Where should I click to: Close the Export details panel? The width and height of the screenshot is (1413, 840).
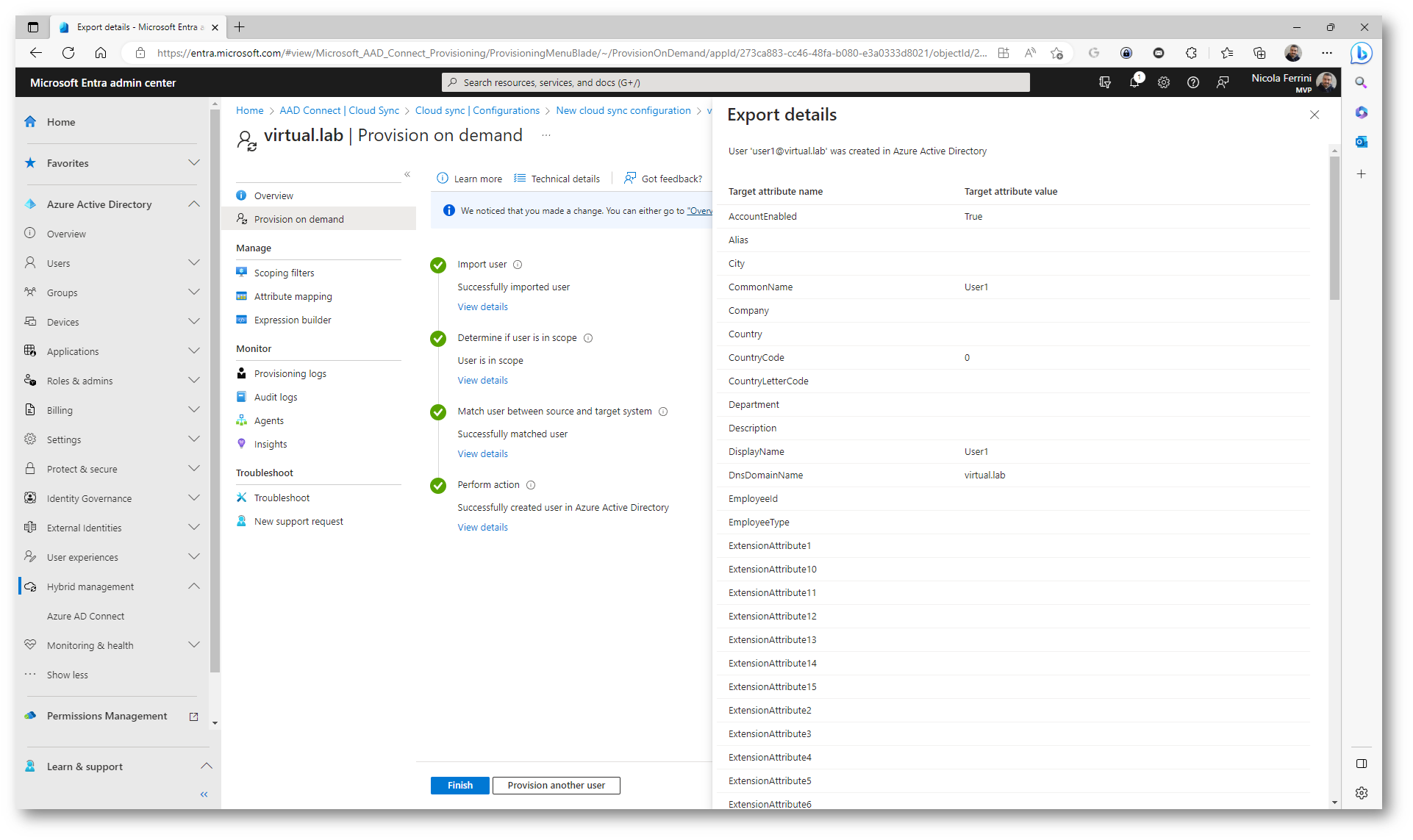[x=1314, y=115]
